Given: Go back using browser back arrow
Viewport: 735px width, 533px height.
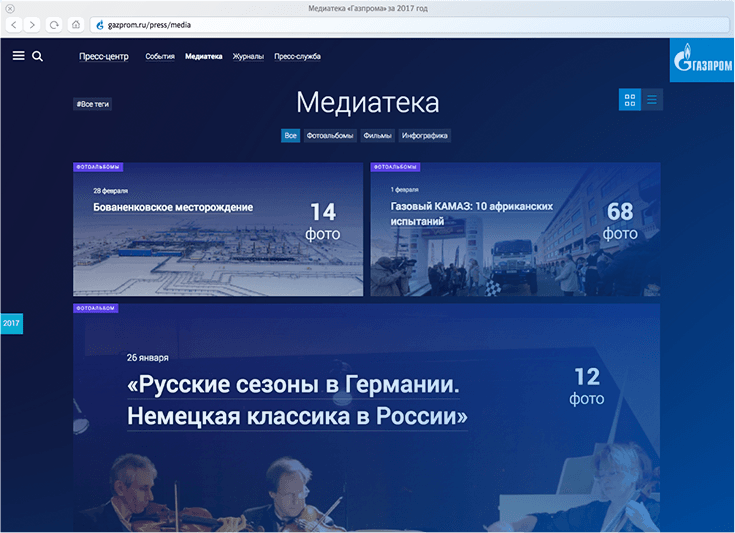Looking at the screenshot, I should click(14, 24).
